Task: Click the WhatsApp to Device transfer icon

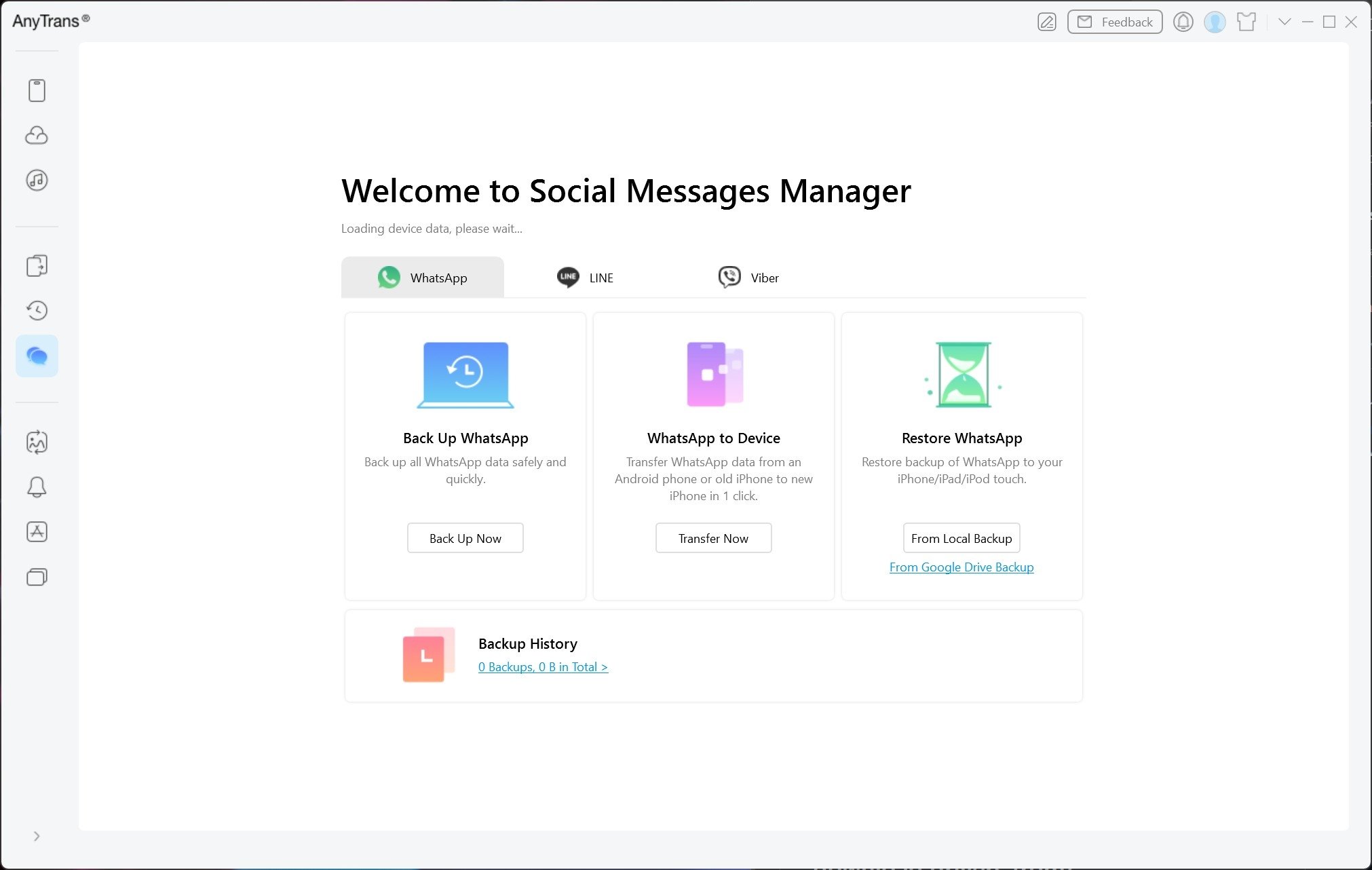Action: 714,375
